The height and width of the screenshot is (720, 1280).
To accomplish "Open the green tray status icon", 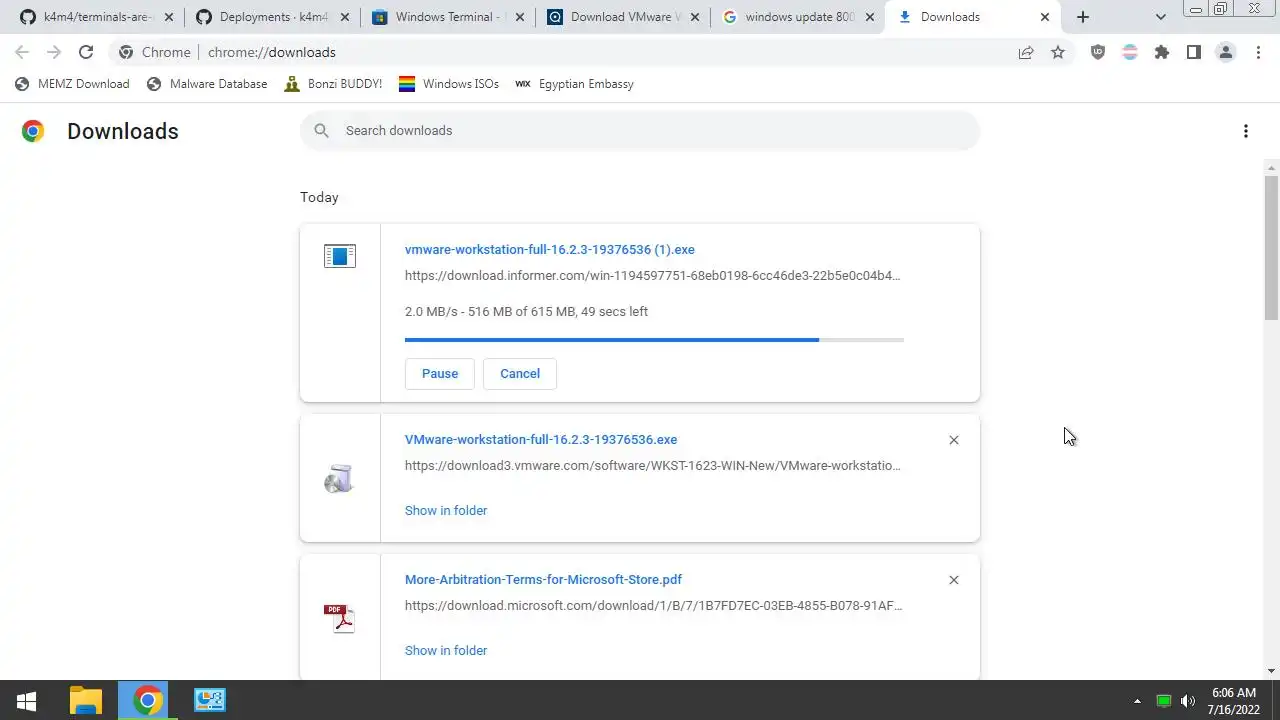I will pyautogui.click(x=1163, y=701).
